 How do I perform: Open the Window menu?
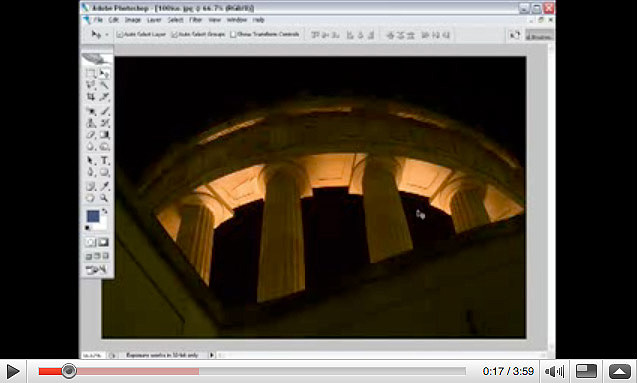[237, 20]
